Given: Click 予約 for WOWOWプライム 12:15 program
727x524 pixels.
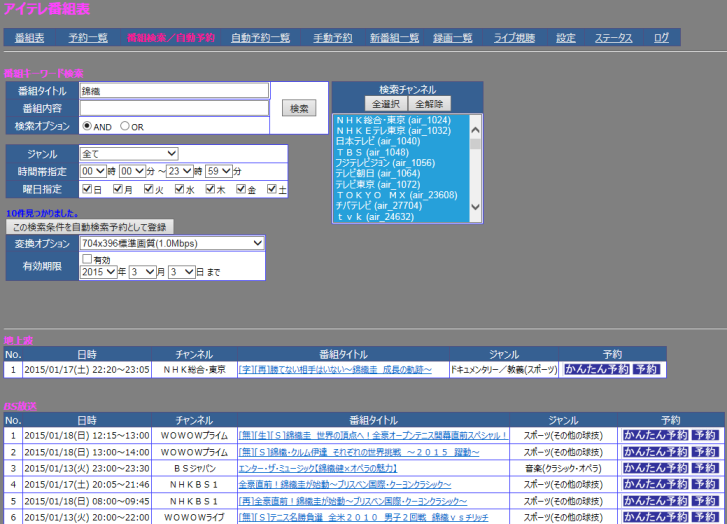Looking at the screenshot, I should point(705,435).
